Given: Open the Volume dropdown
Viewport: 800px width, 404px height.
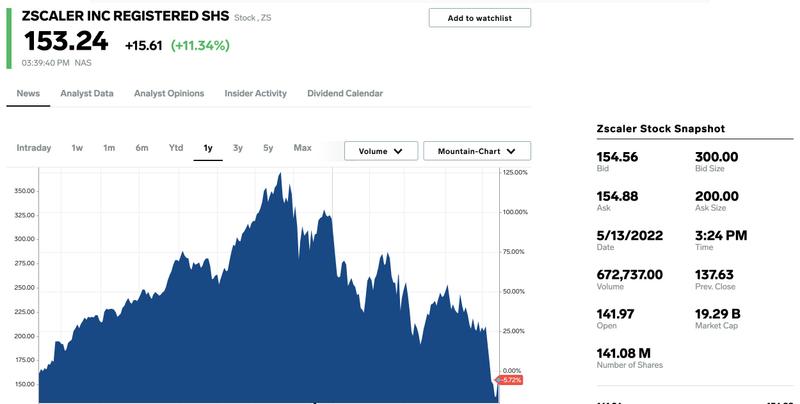Looking at the screenshot, I should 381,151.
